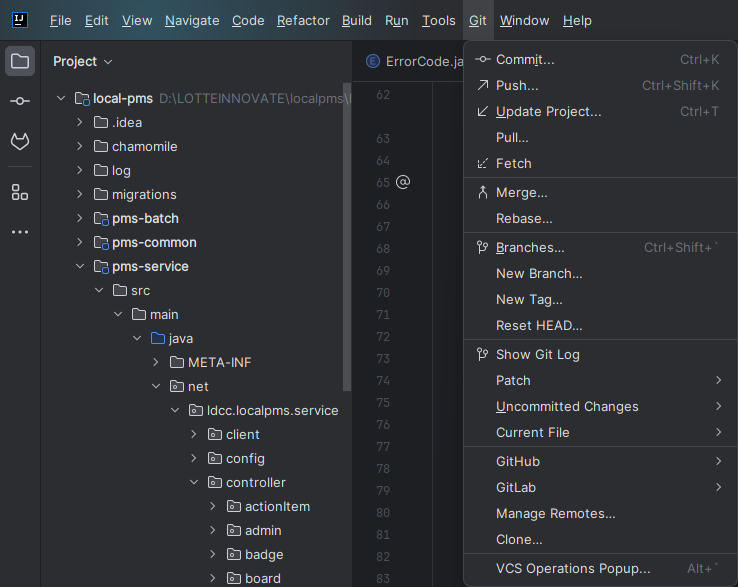The image size is (738, 587).
Task: Collapse the pms-service module
Action: [x=80, y=266]
